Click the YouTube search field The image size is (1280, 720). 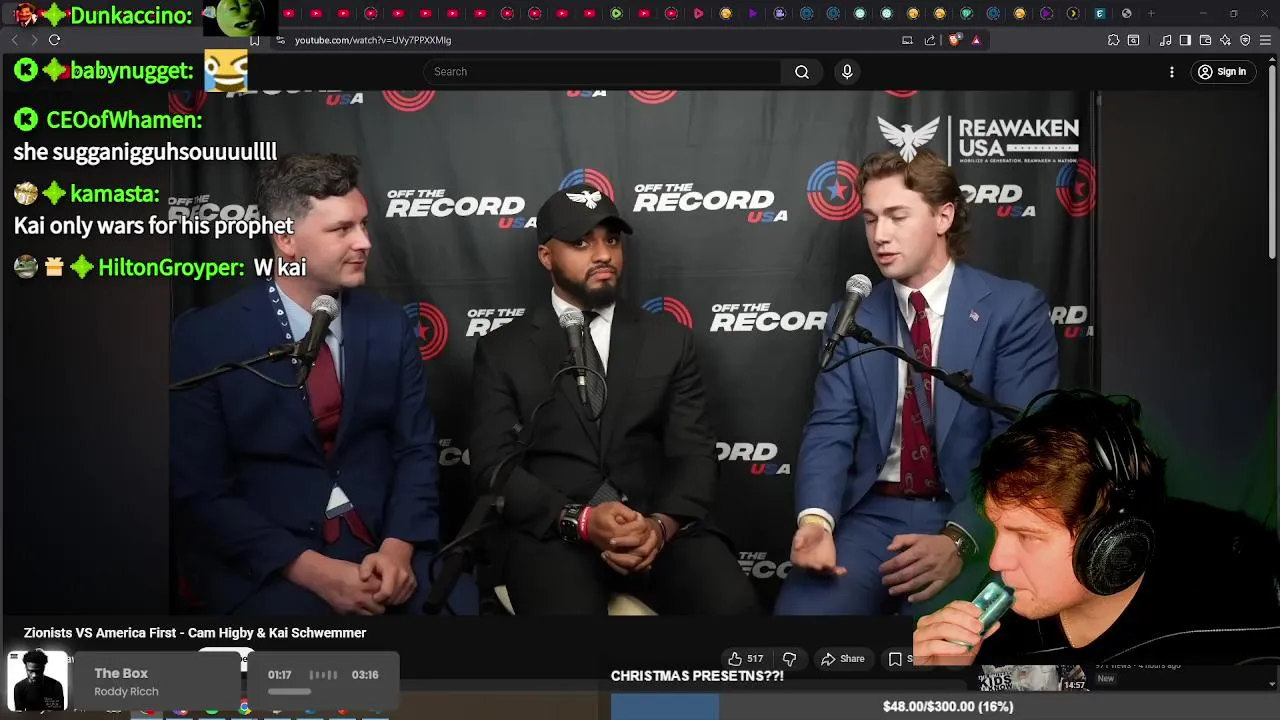tap(602, 72)
